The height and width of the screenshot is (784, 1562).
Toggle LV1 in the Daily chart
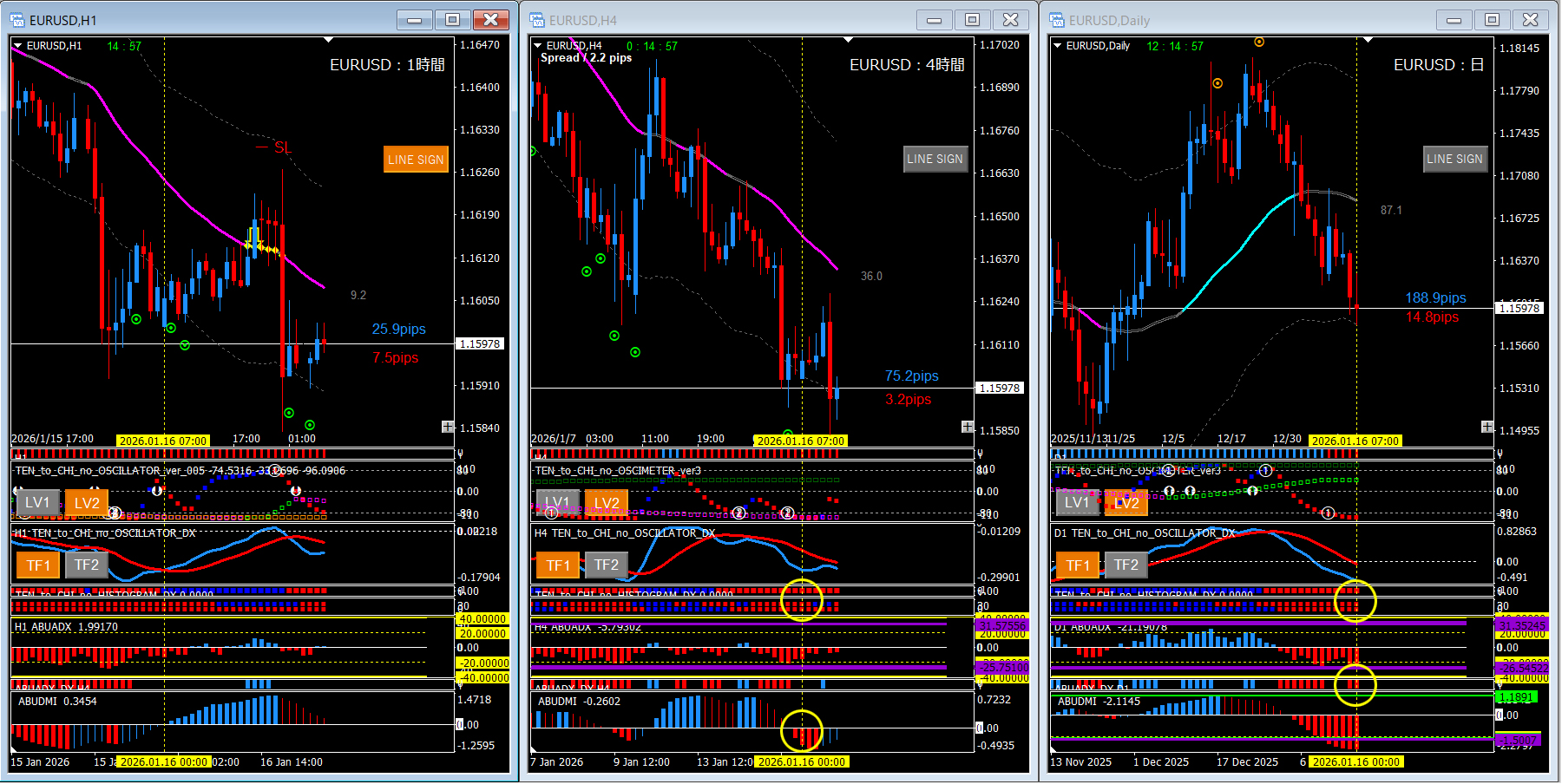tap(1077, 503)
